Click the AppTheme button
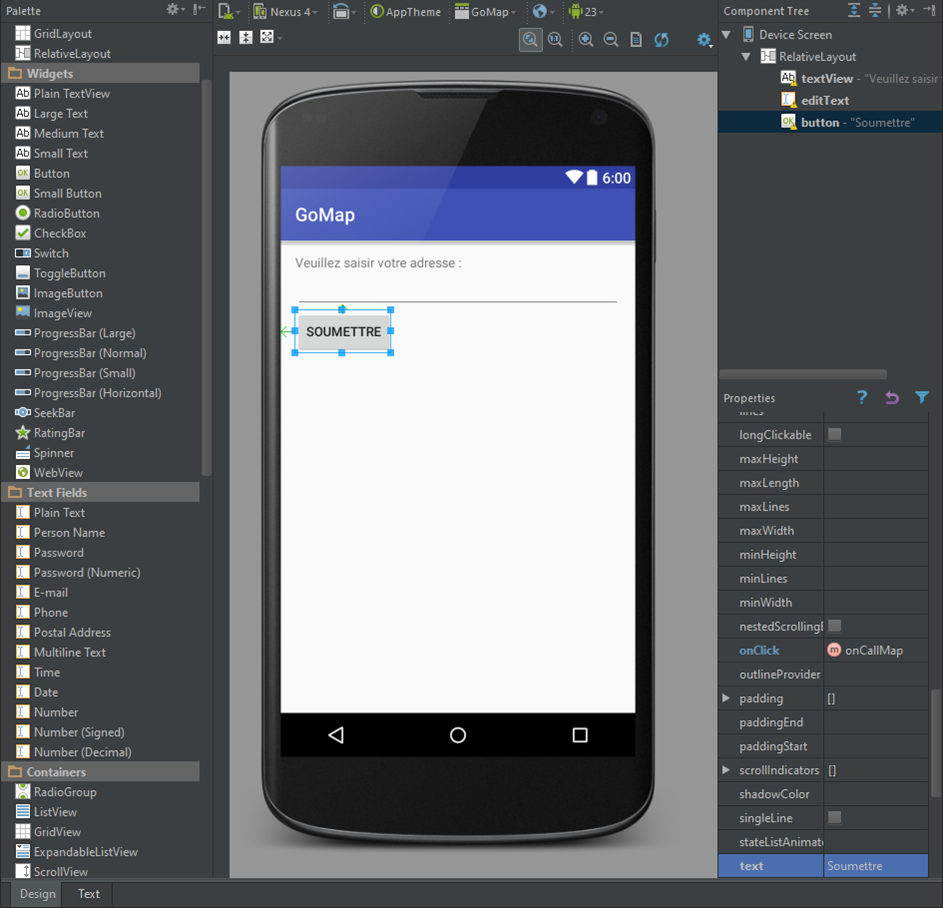 pos(406,12)
